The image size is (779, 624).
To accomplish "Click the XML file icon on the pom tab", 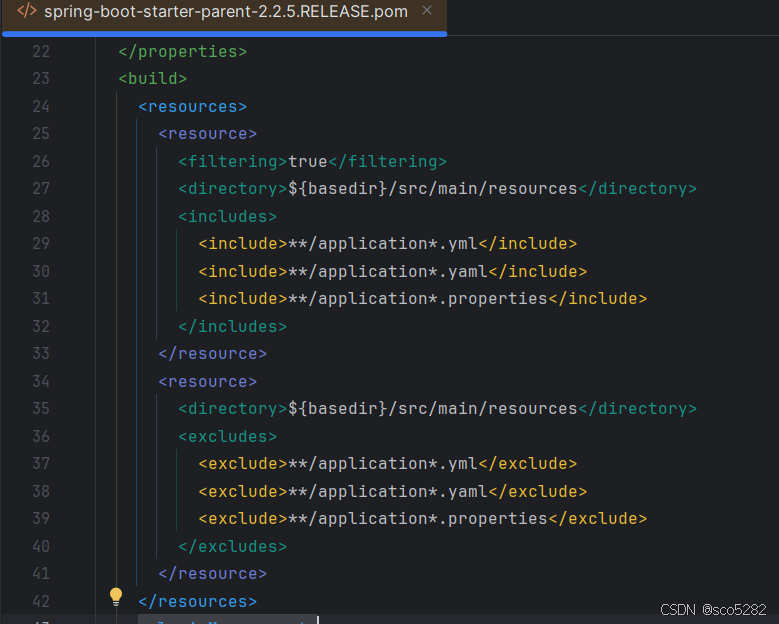I will (x=26, y=10).
